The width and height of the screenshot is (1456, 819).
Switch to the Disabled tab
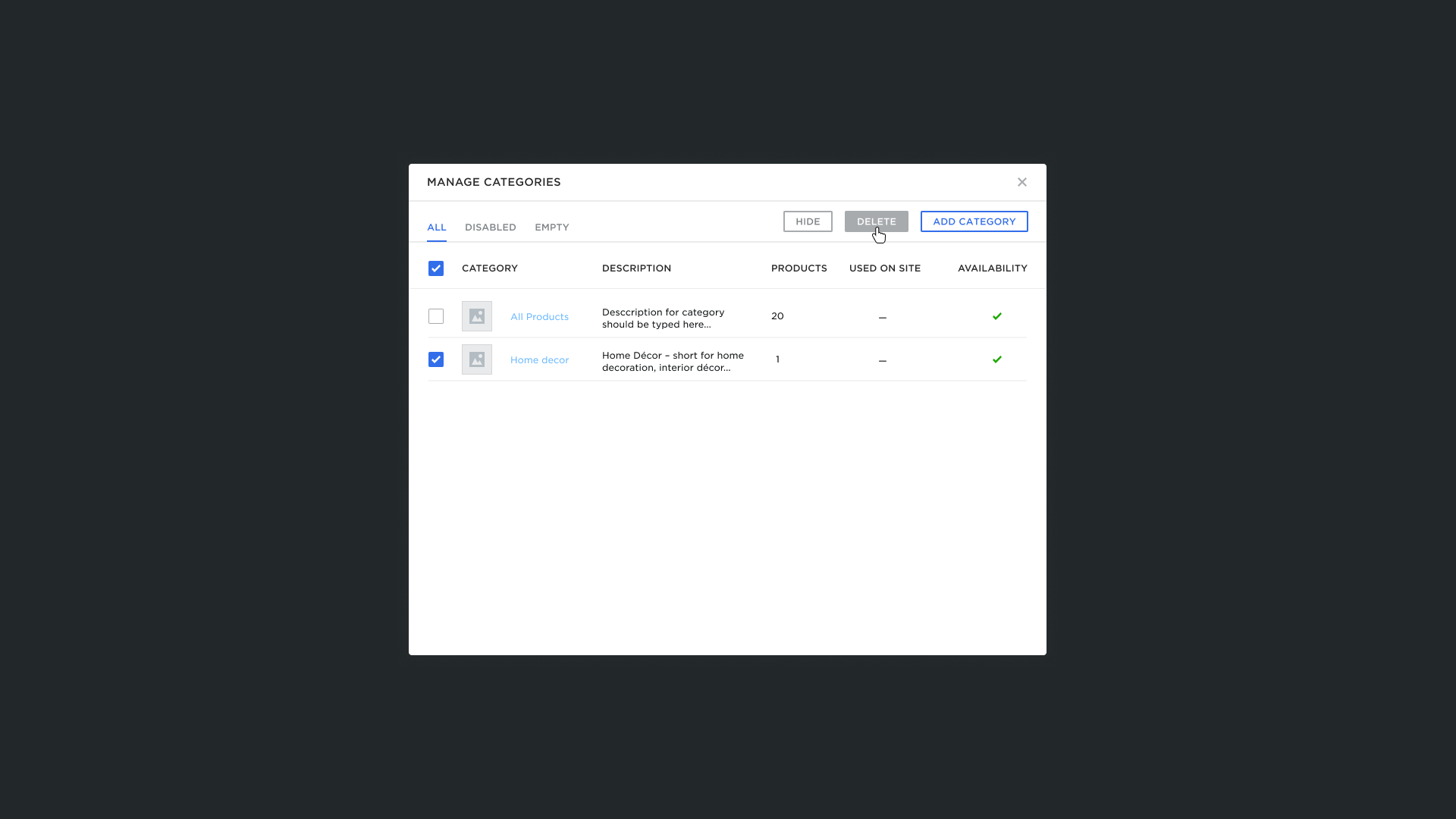490,227
